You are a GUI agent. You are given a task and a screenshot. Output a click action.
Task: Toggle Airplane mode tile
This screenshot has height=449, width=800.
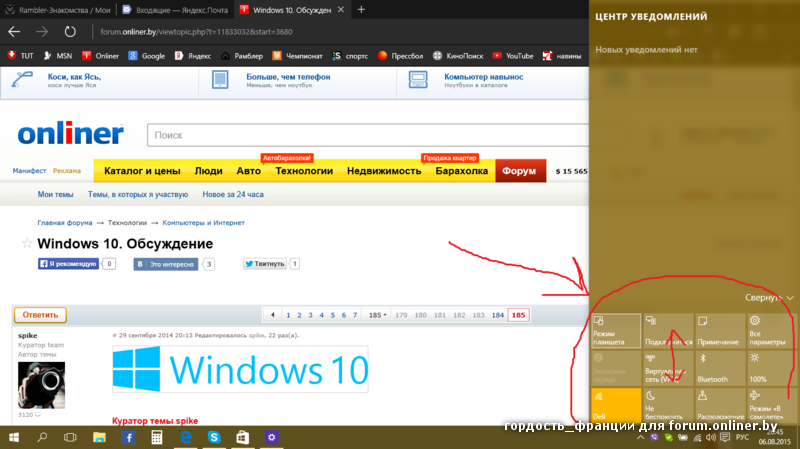pyautogui.click(x=772, y=406)
